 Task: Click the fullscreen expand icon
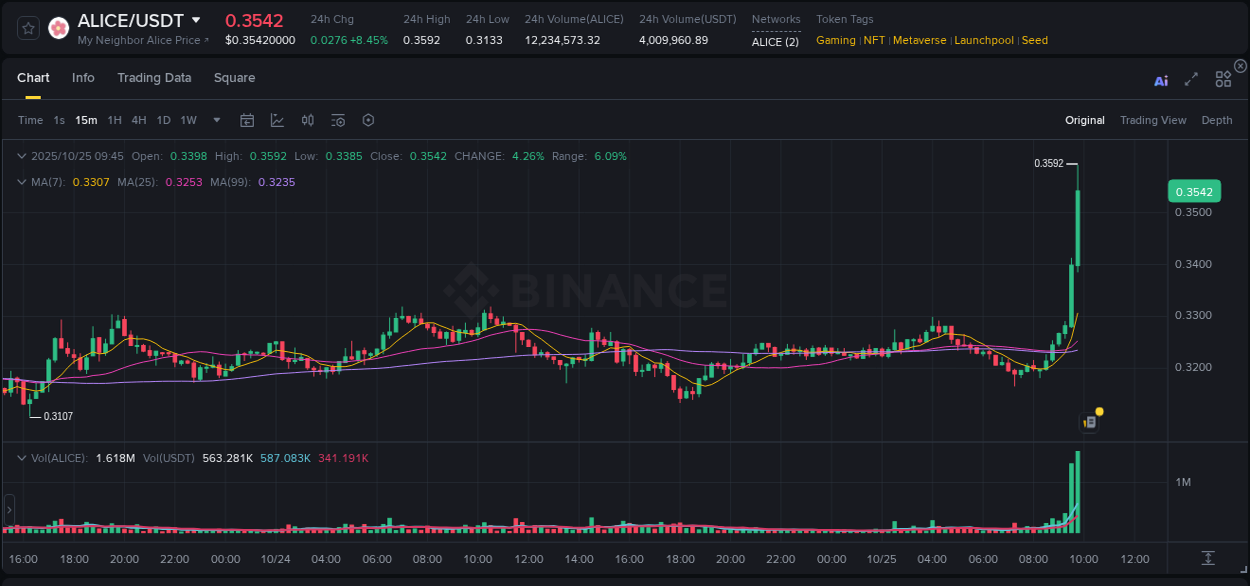coord(1190,80)
